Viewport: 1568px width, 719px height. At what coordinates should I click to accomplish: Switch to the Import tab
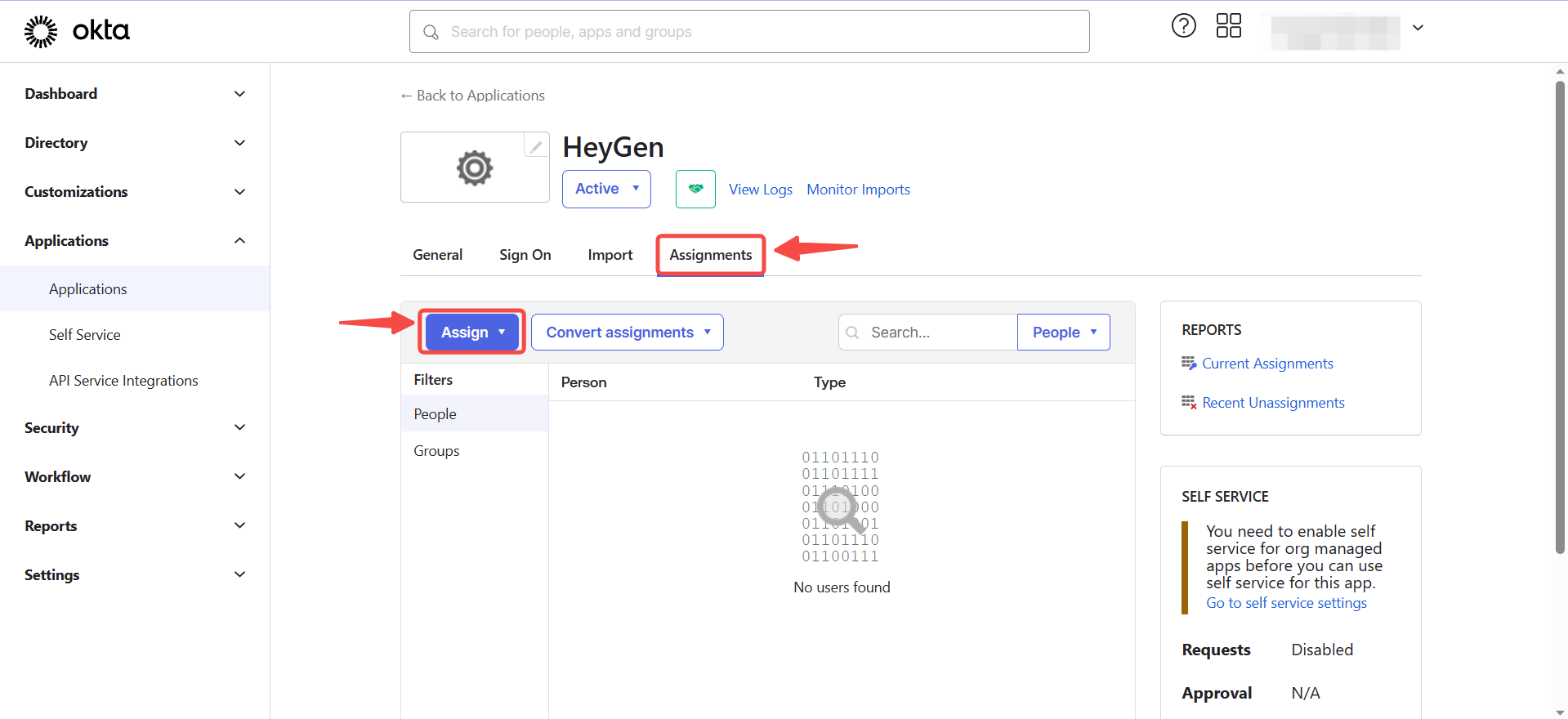pyautogui.click(x=610, y=255)
